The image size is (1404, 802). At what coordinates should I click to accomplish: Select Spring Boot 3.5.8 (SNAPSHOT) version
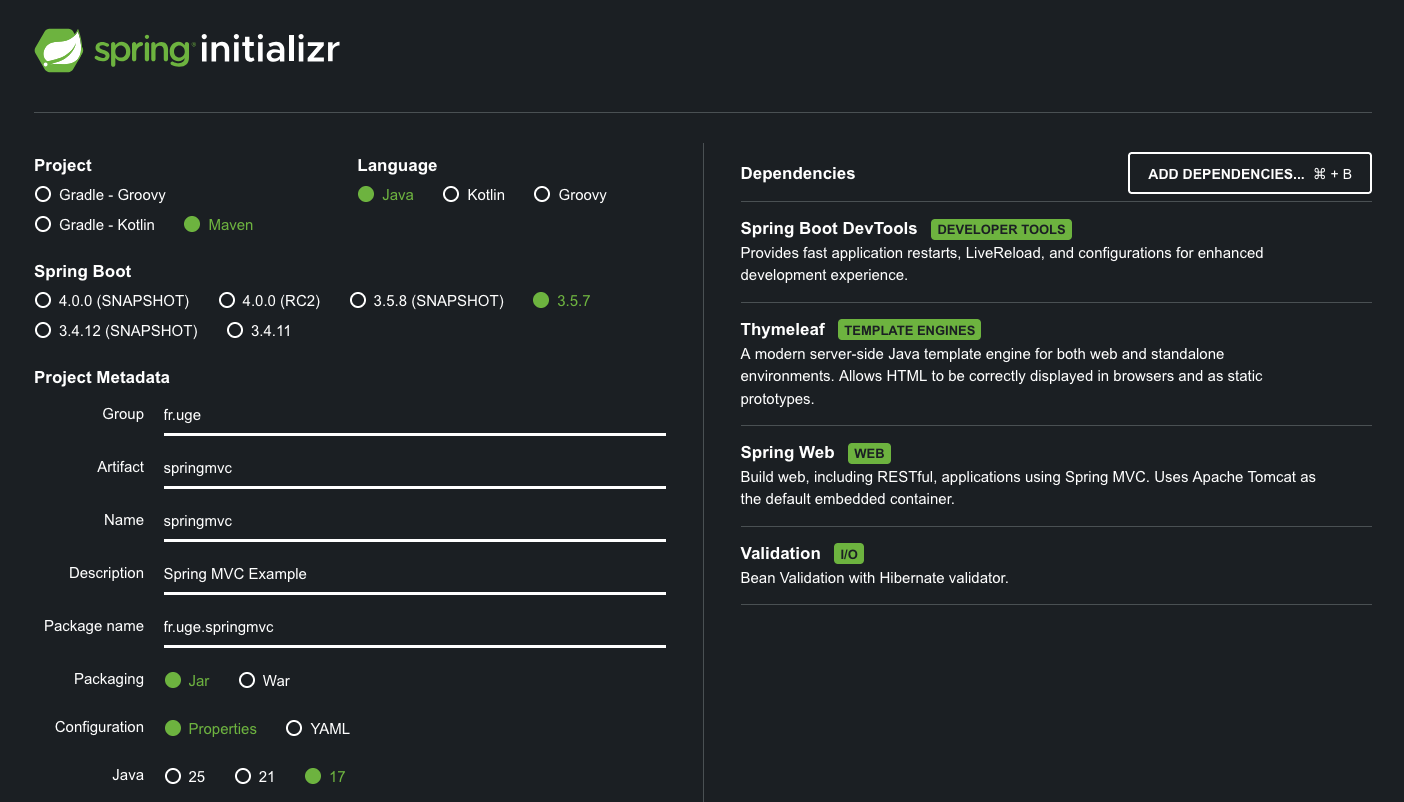pyautogui.click(x=427, y=301)
